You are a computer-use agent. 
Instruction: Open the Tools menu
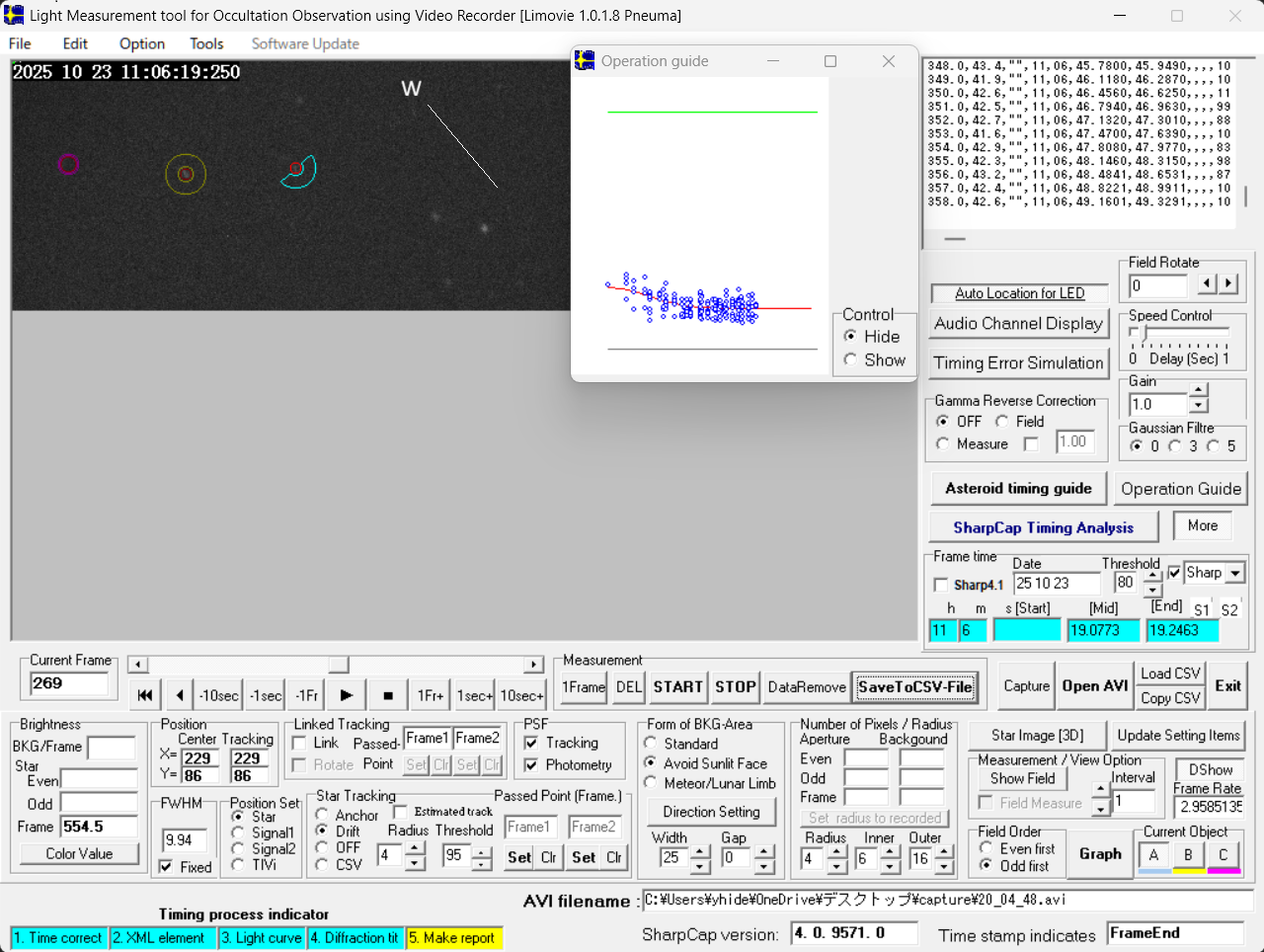[206, 43]
